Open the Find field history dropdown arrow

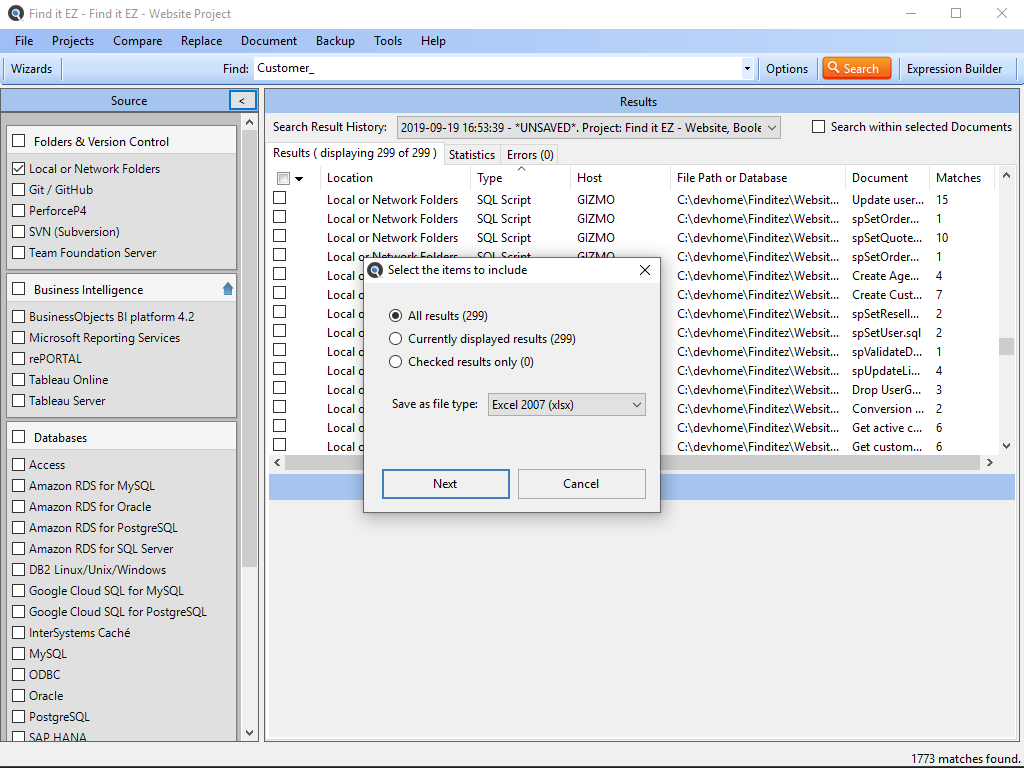tap(747, 69)
